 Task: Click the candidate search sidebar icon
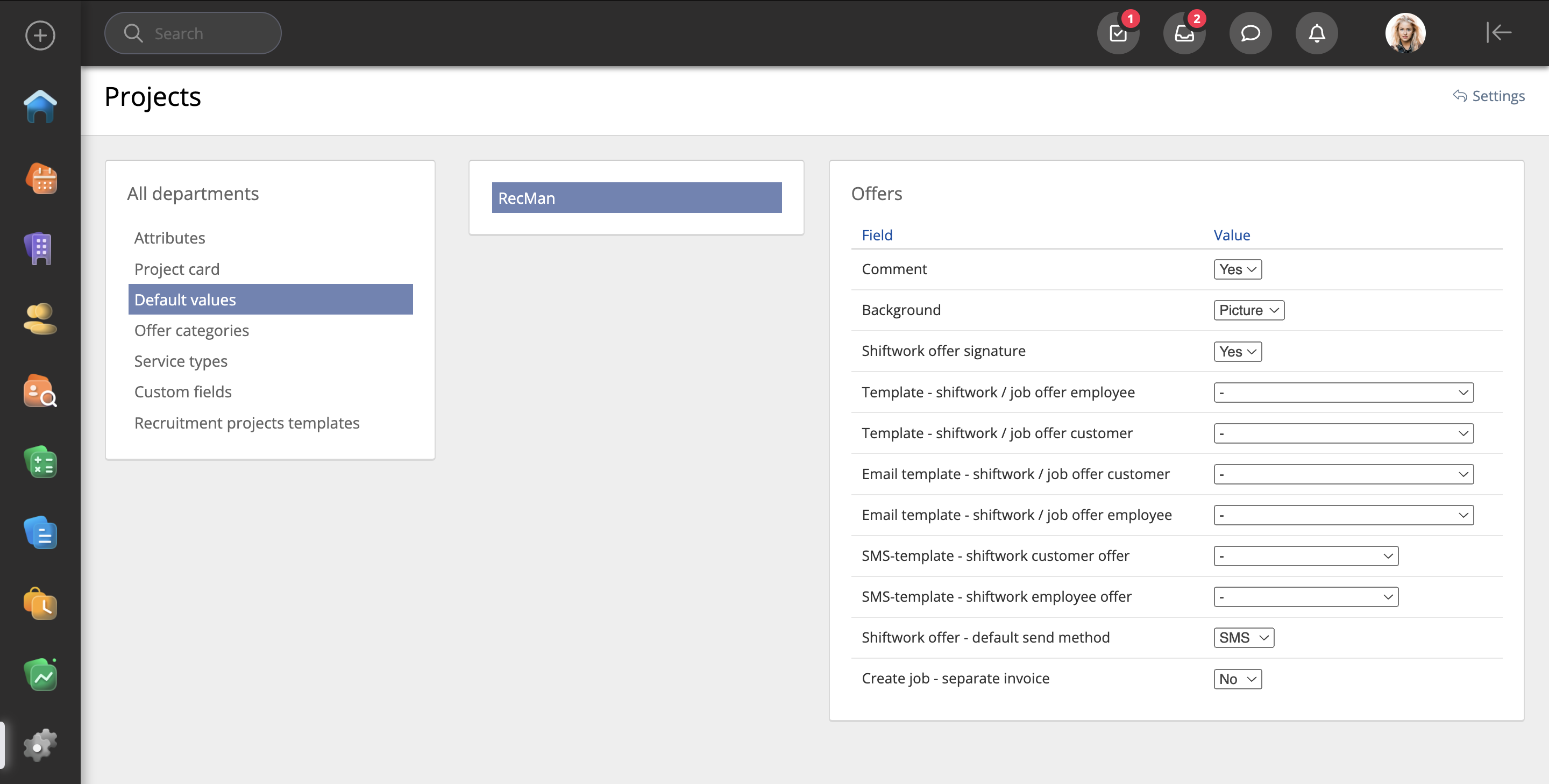(x=40, y=391)
